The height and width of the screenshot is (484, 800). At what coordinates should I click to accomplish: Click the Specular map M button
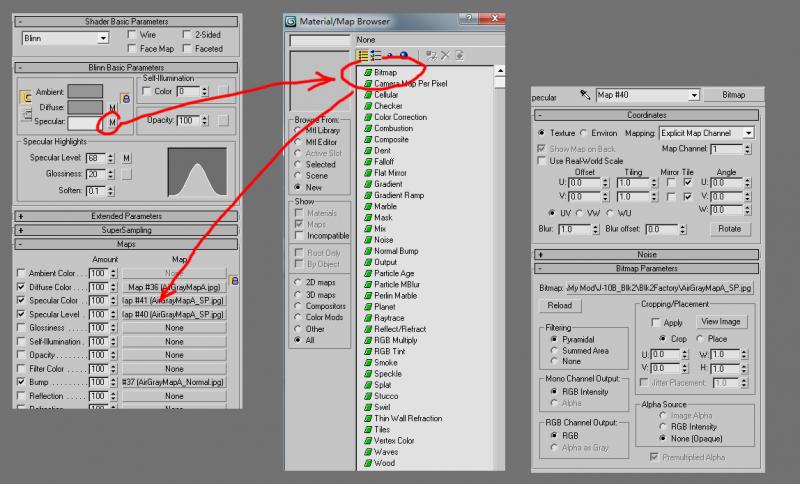(x=113, y=122)
